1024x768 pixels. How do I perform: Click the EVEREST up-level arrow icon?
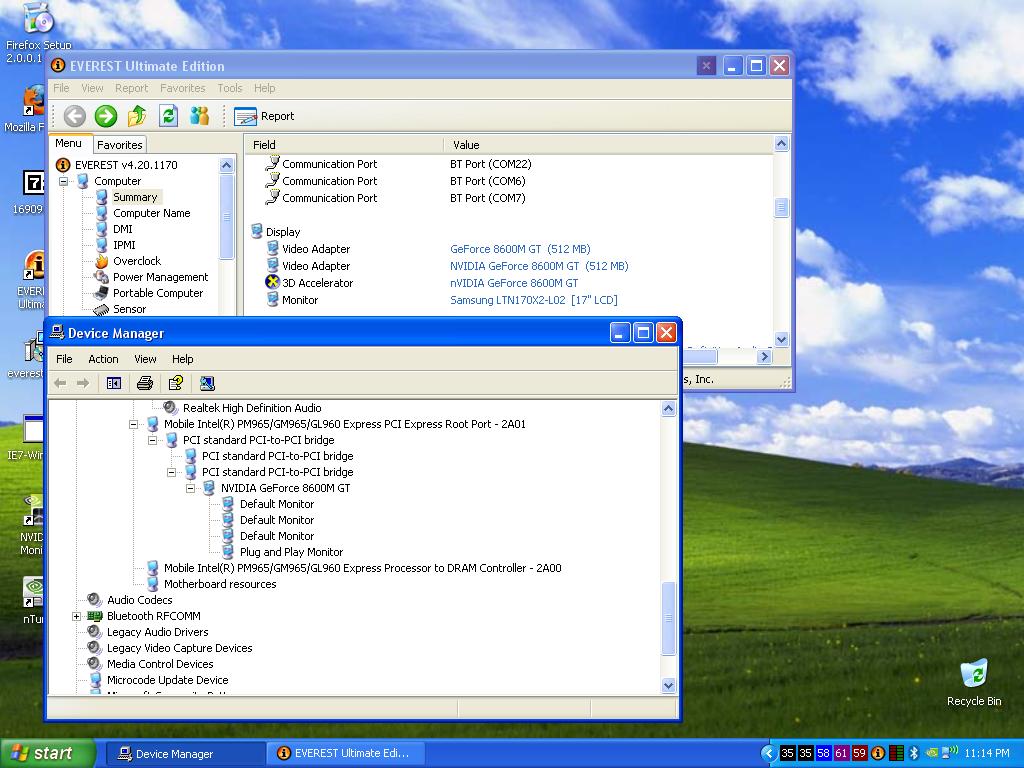137,116
